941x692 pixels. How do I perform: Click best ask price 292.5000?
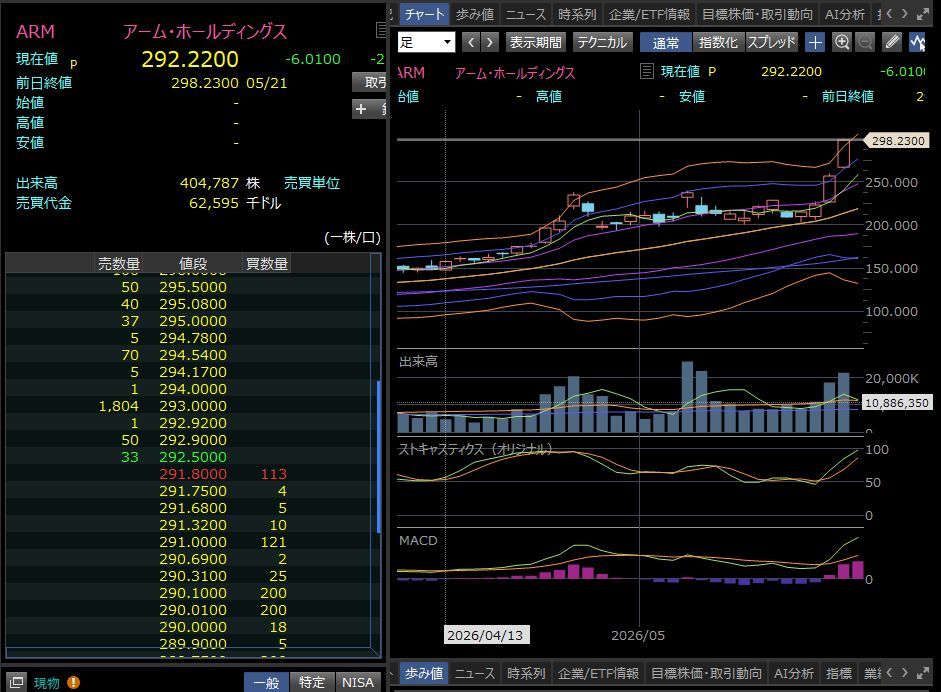point(193,457)
